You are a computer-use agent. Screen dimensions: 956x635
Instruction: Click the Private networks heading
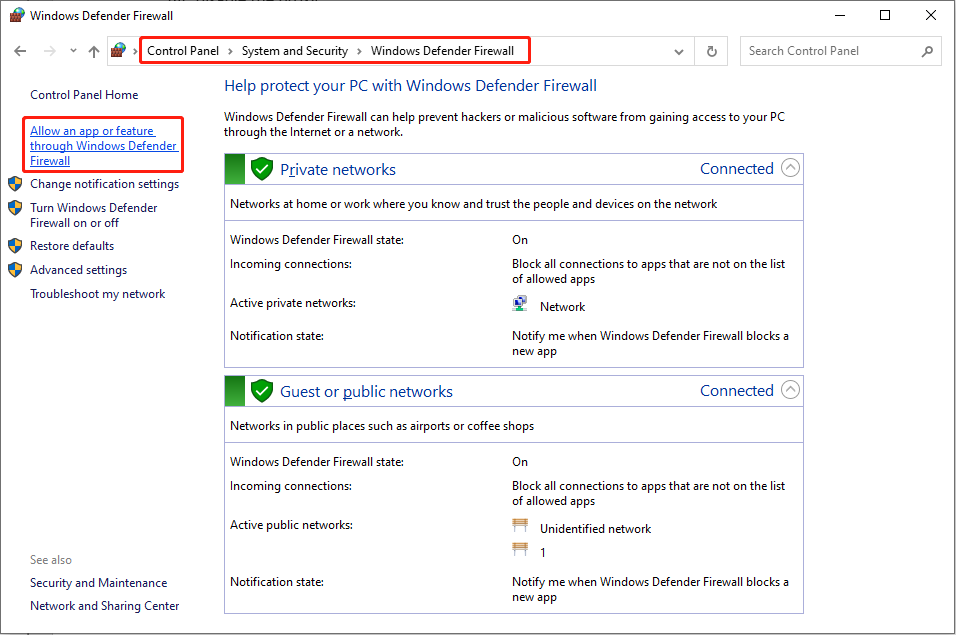[338, 169]
